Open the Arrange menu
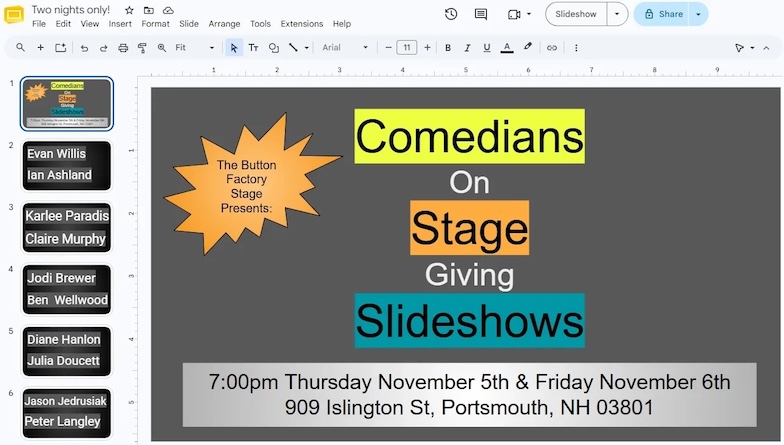Screen dimensions: 784x445 [224, 24]
